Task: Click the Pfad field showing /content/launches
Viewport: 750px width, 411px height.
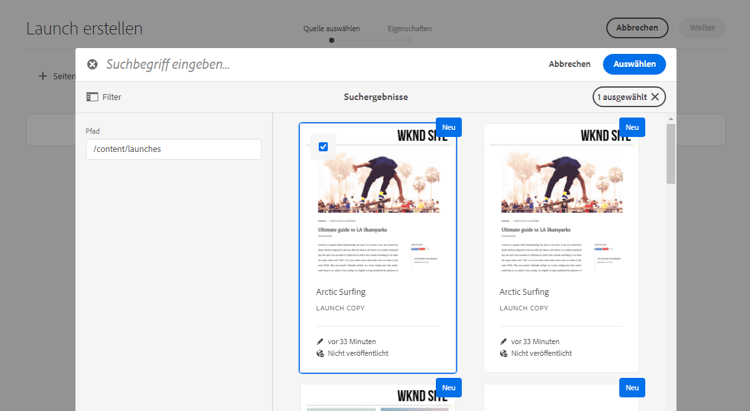Action: click(174, 149)
